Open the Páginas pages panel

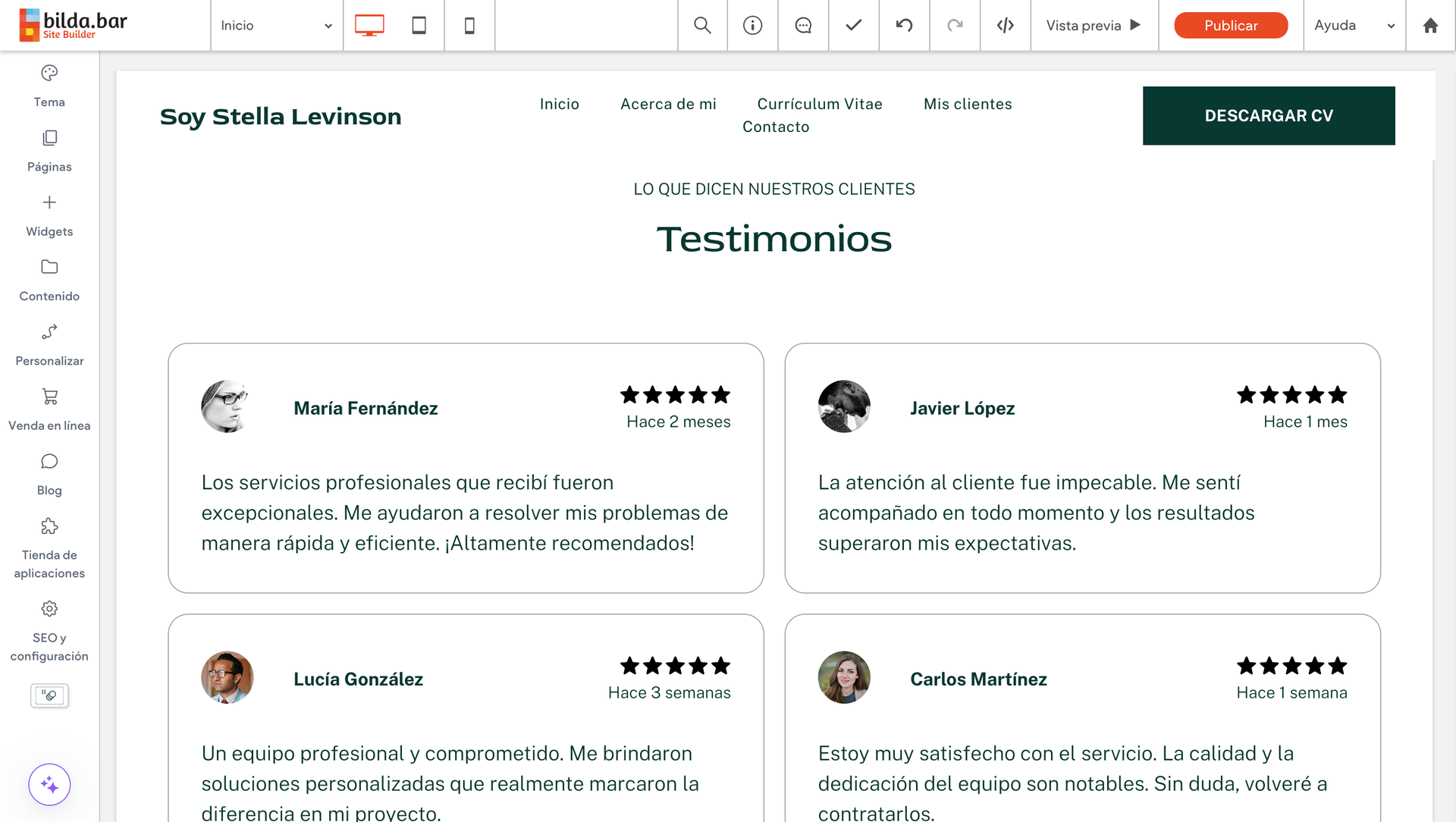(x=49, y=151)
